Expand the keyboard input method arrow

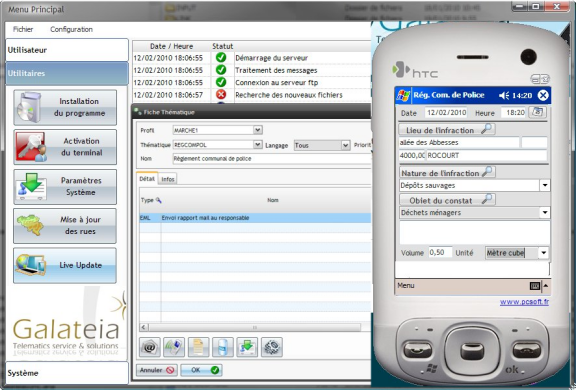(x=546, y=285)
